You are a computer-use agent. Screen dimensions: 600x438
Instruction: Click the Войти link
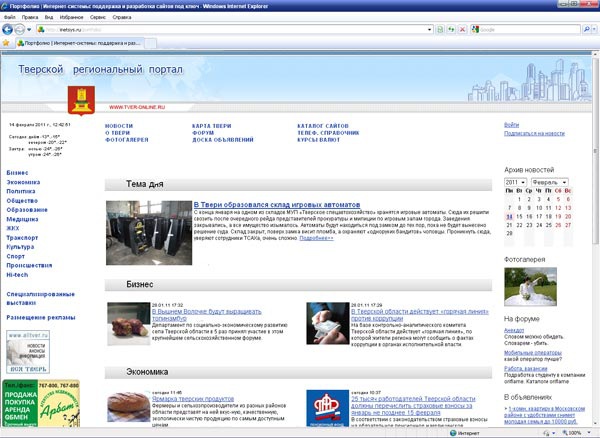[511, 124]
